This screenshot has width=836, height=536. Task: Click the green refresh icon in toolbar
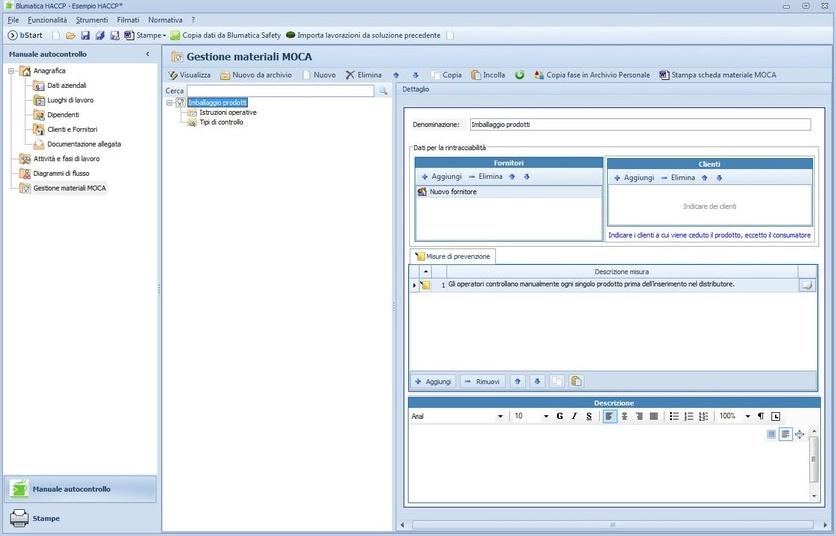point(520,75)
